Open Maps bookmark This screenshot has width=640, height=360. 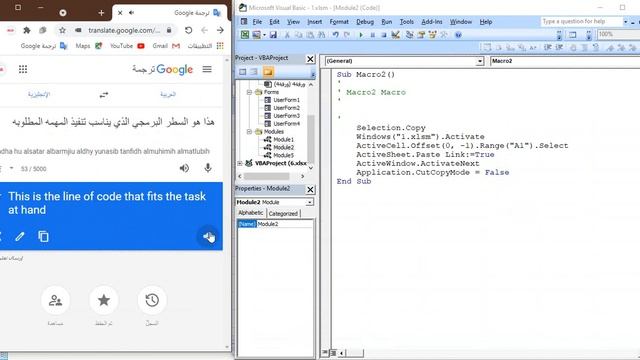[89, 46]
